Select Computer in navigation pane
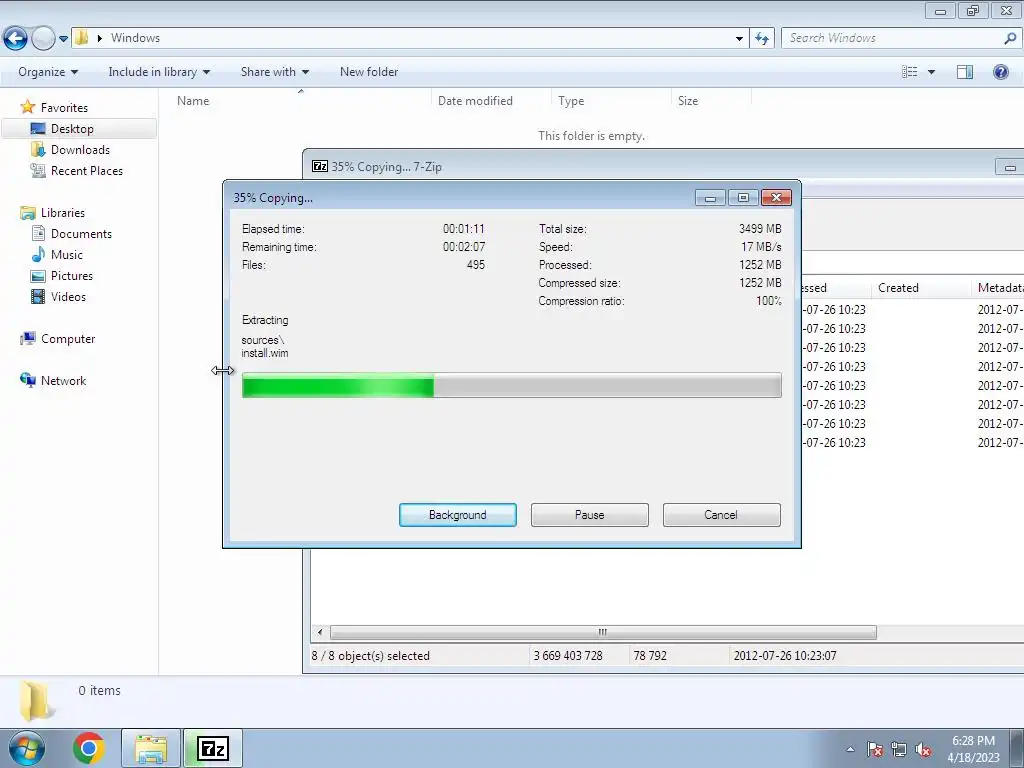The image size is (1024, 768). 67,339
